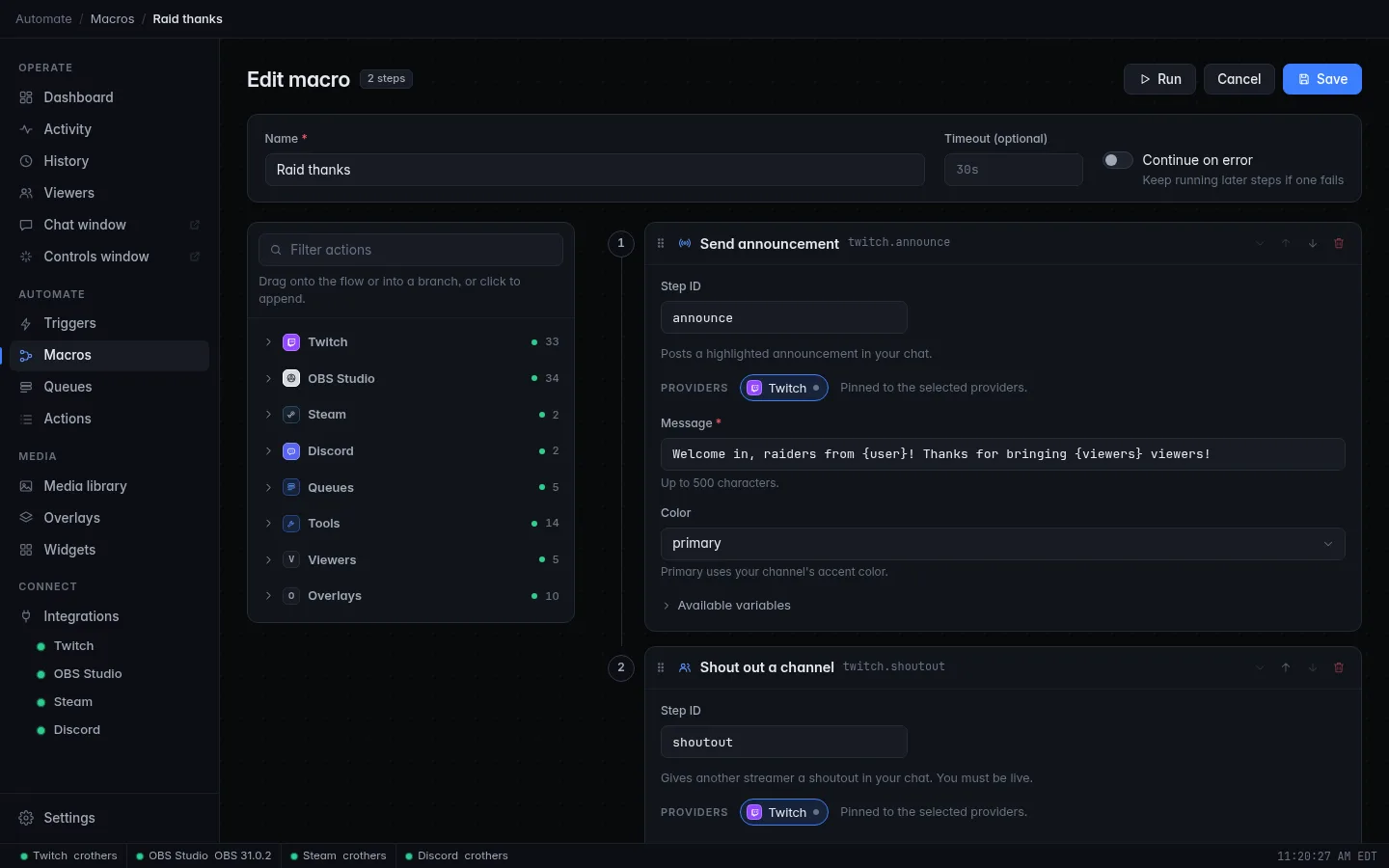Run the macro

pyautogui.click(x=1160, y=79)
